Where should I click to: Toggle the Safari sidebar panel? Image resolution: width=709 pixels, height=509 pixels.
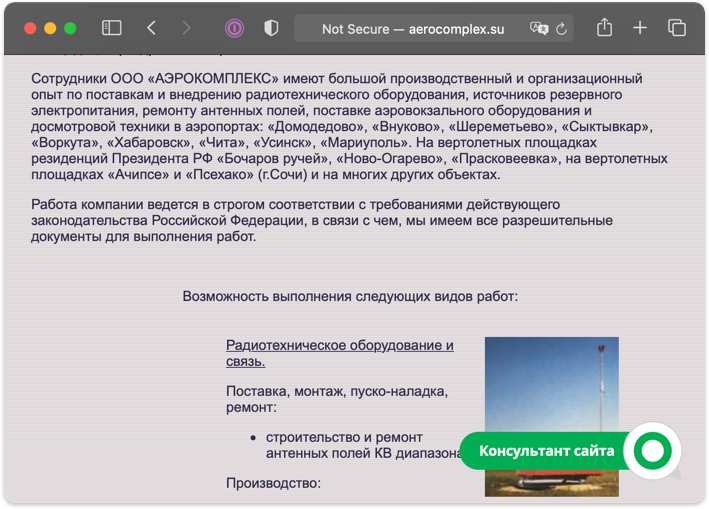[x=111, y=29]
